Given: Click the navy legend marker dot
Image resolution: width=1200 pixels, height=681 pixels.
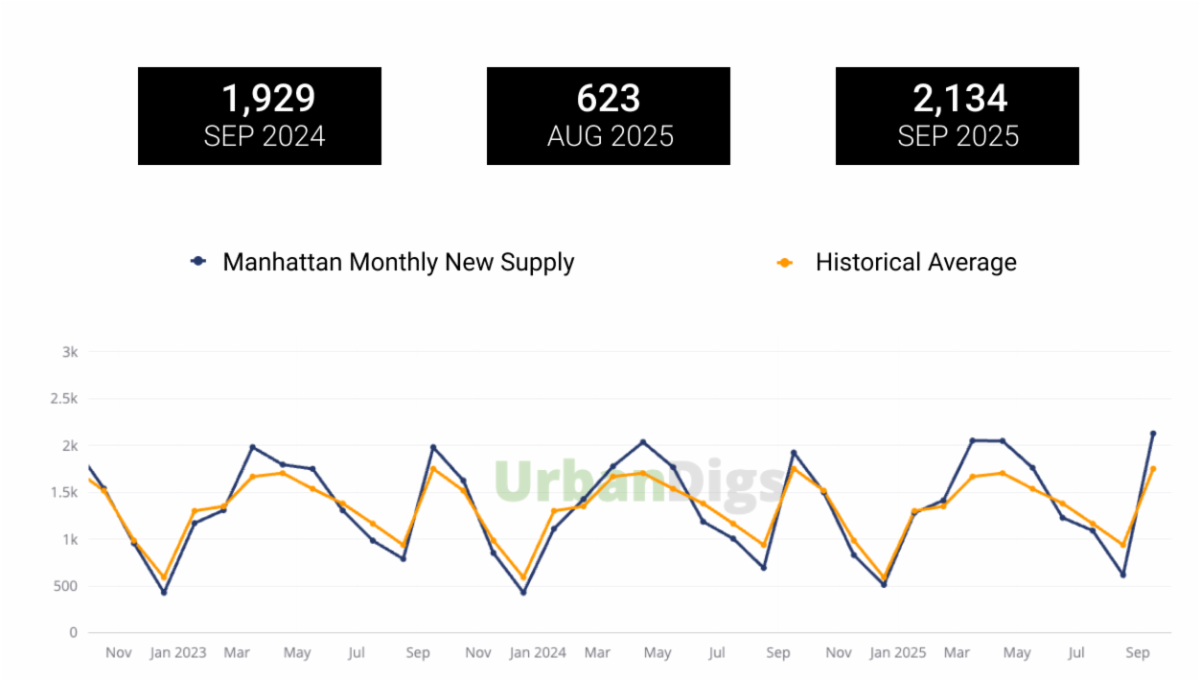Looking at the screenshot, I should click(x=198, y=262).
